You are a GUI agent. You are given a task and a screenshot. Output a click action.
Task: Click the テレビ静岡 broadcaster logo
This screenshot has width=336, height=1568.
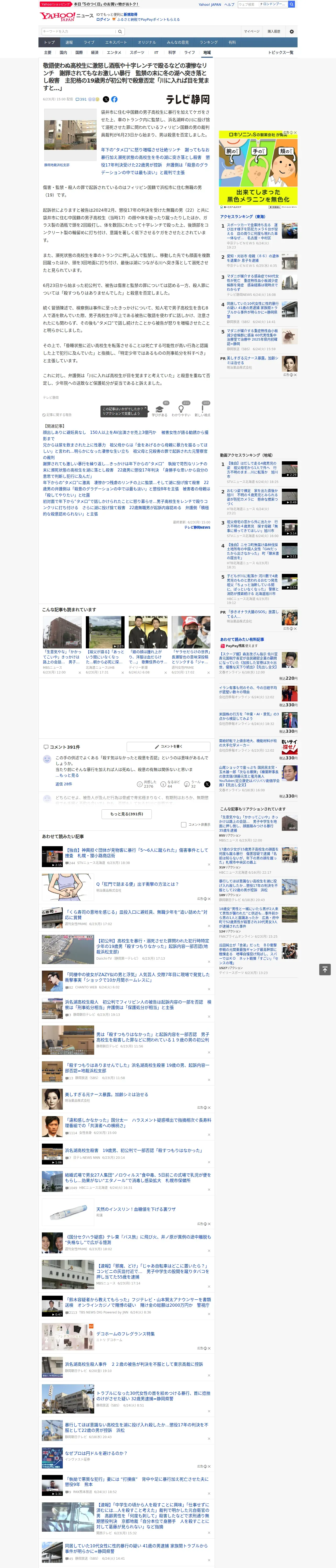pyautogui.click(x=188, y=99)
